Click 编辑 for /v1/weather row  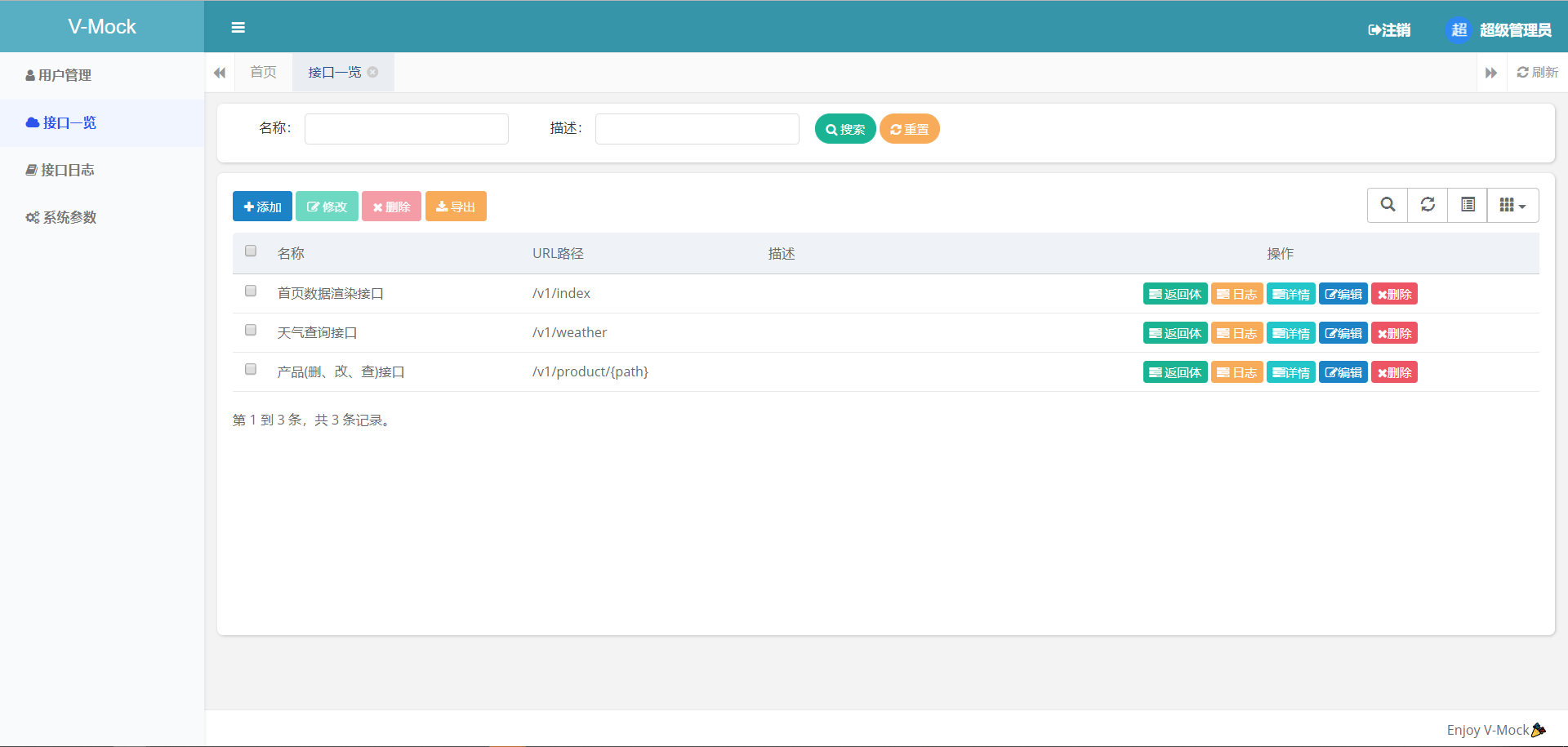point(1343,333)
